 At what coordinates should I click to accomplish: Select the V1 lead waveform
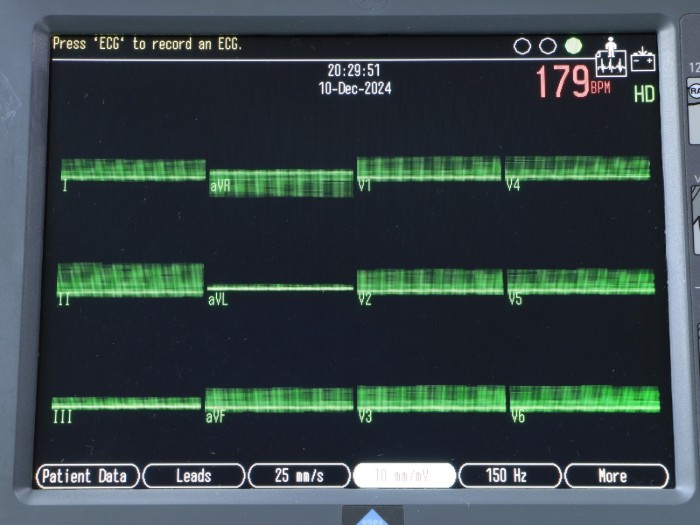(x=429, y=169)
